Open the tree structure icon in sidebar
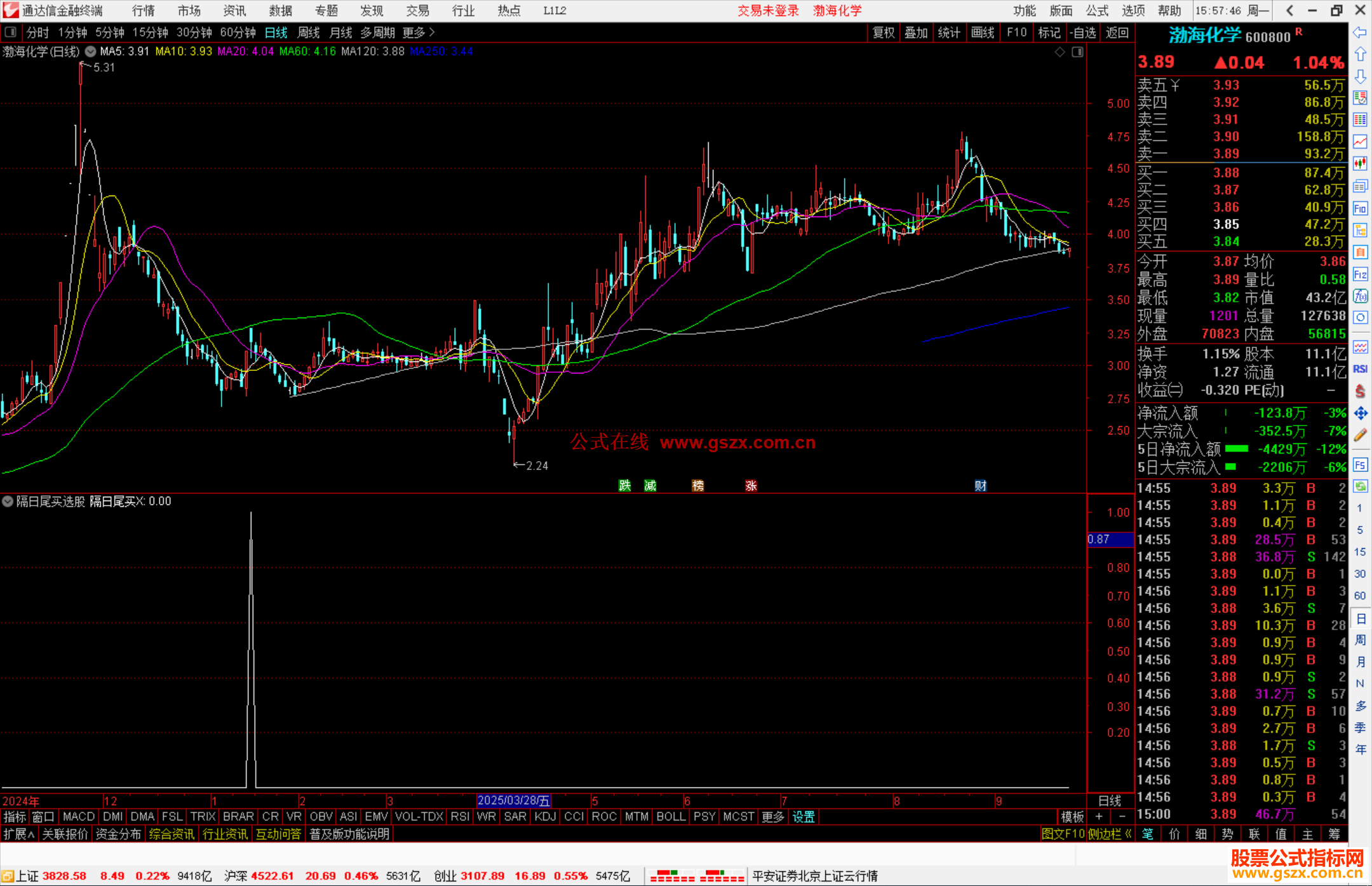Screen dimensions: 1372x886 pyautogui.click(x=1360, y=230)
